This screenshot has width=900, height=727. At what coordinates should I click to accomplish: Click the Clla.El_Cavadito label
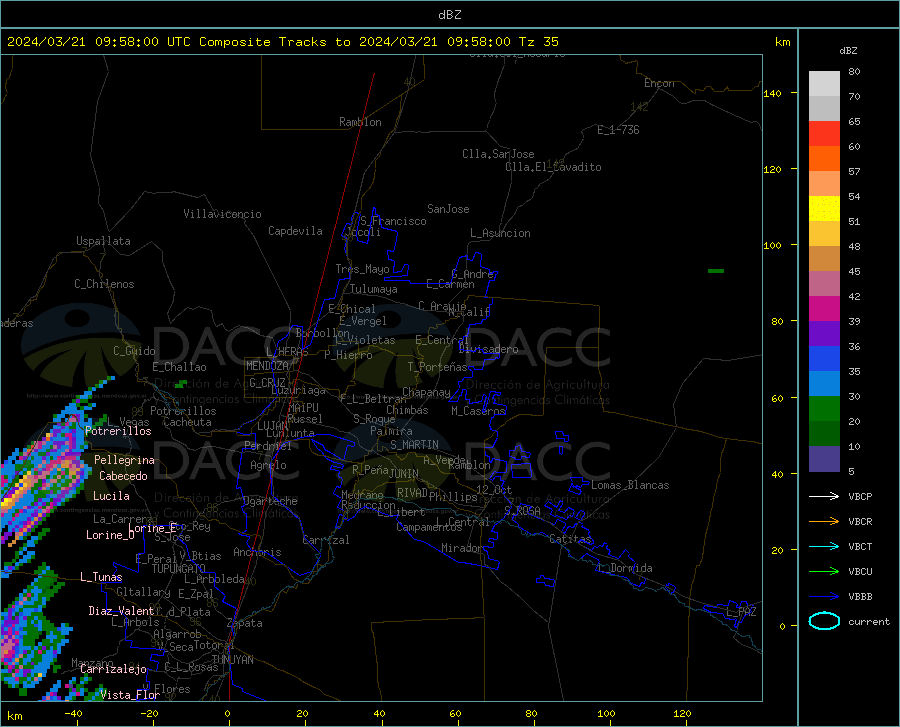553,167
